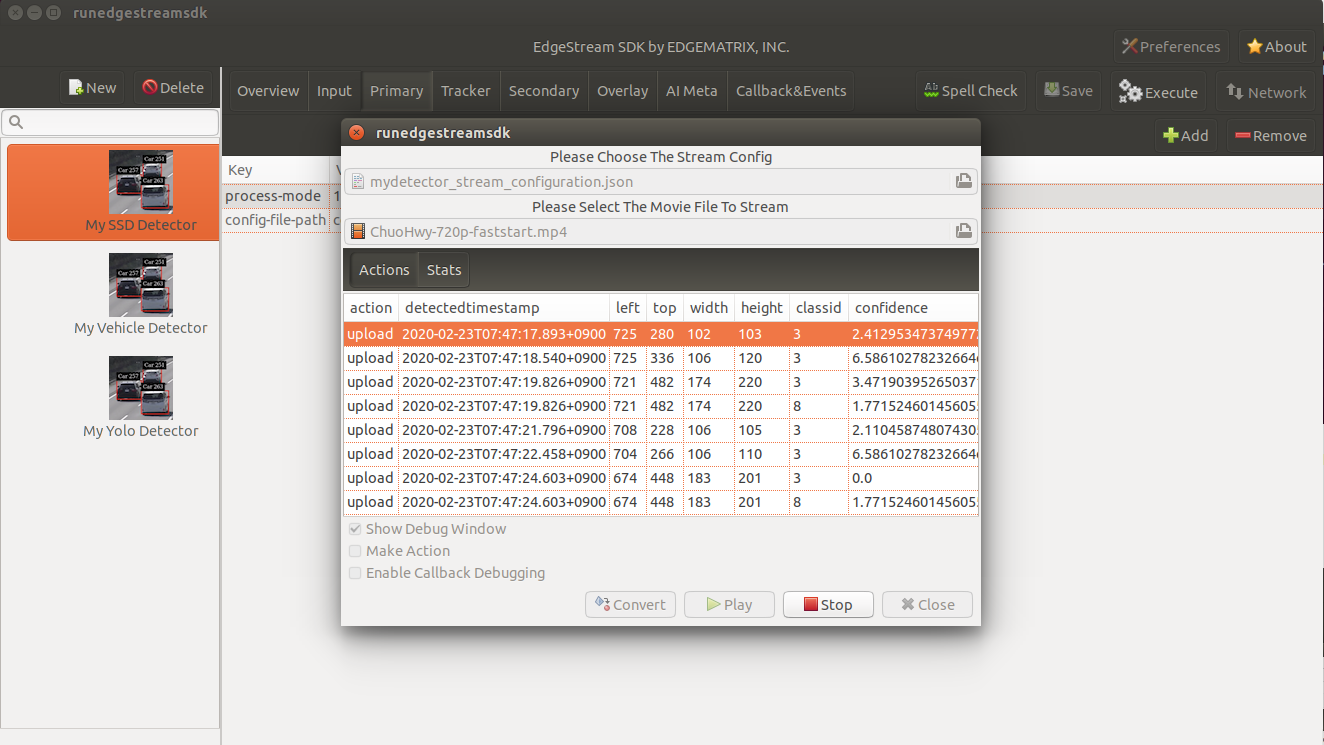Select row with timestamp 07:47:18.540
This screenshot has height=745, width=1324.
tap(661, 358)
